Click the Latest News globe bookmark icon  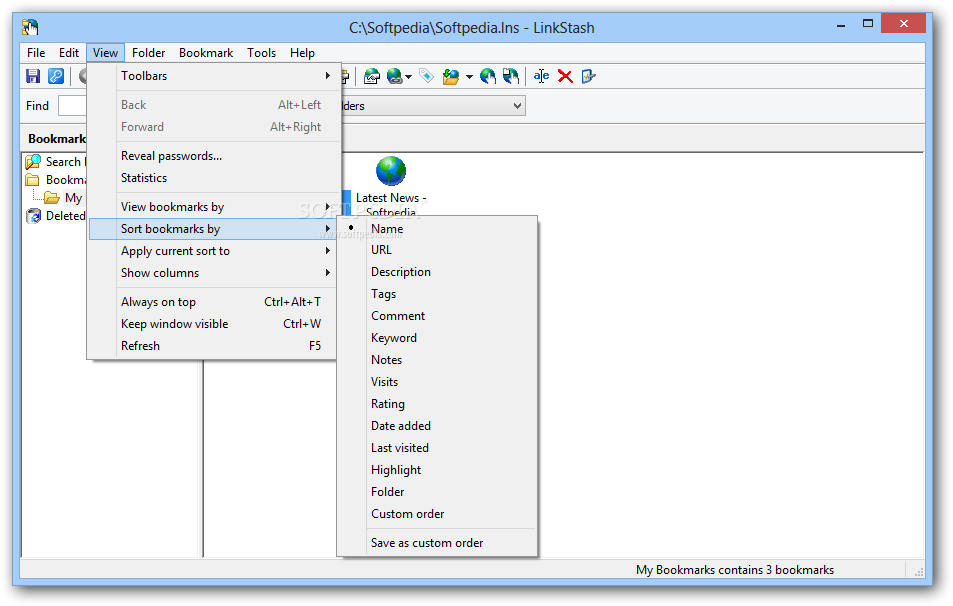391,171
